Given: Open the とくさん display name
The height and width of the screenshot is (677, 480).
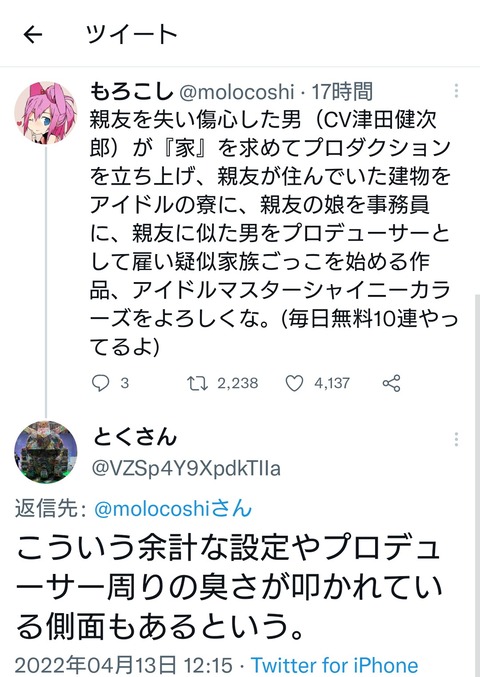Looking at the screenshot, I should tap(135, 437).
